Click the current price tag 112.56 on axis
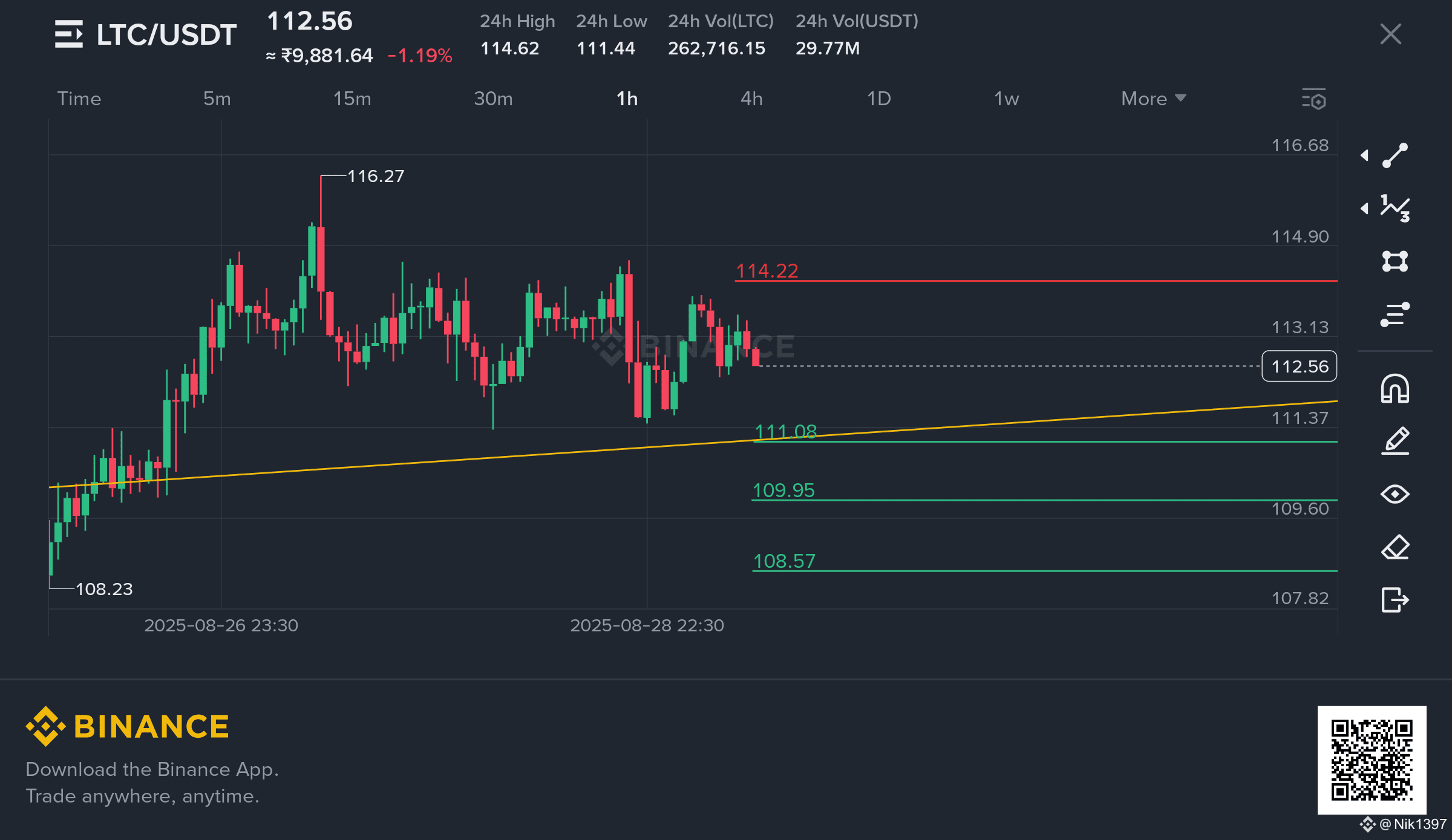The width and height of the screenshot is (1452, 840). pyautogui.click(x=1300, y=366)
